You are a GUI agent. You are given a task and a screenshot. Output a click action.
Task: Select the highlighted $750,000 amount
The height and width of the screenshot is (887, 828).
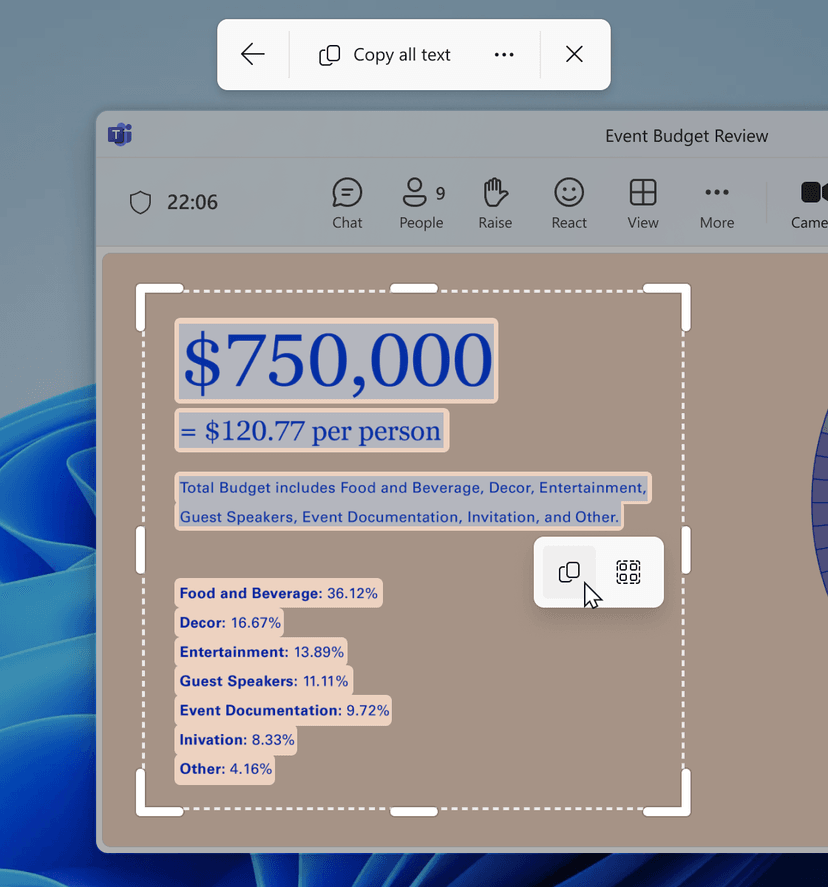click(335, 360)
